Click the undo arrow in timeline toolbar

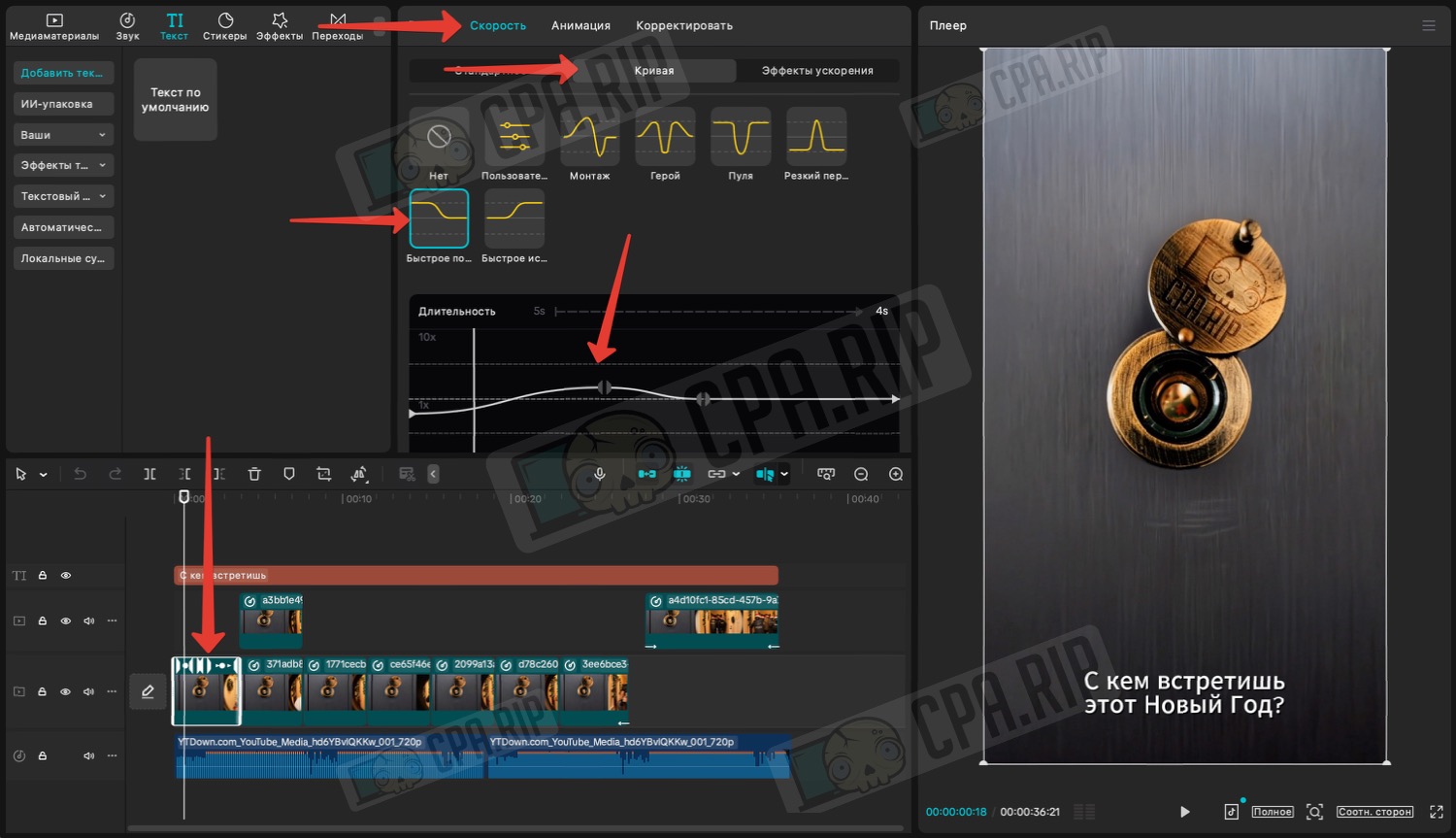coord(81,474)
